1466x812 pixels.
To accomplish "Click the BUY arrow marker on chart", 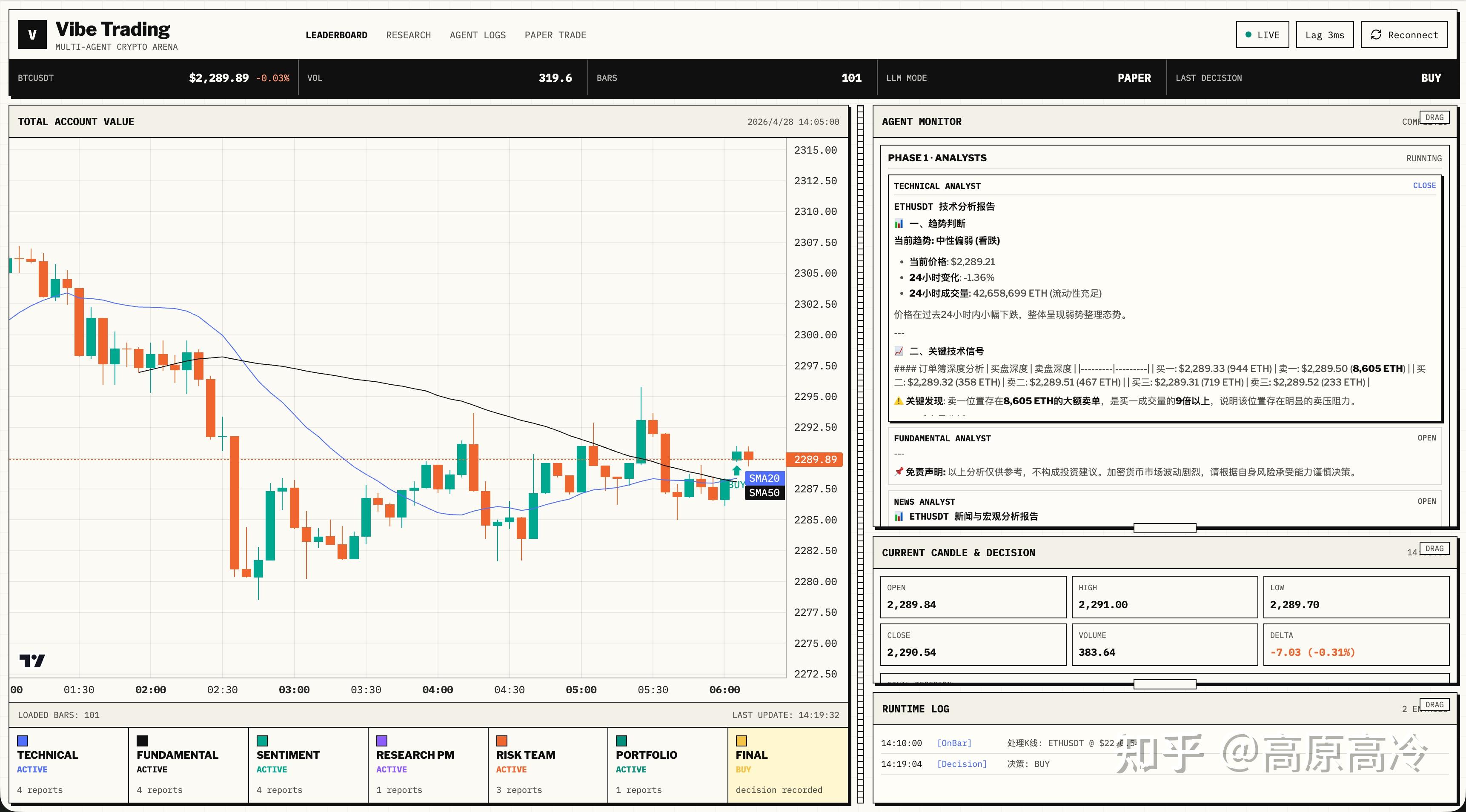I will click(736, 470).
